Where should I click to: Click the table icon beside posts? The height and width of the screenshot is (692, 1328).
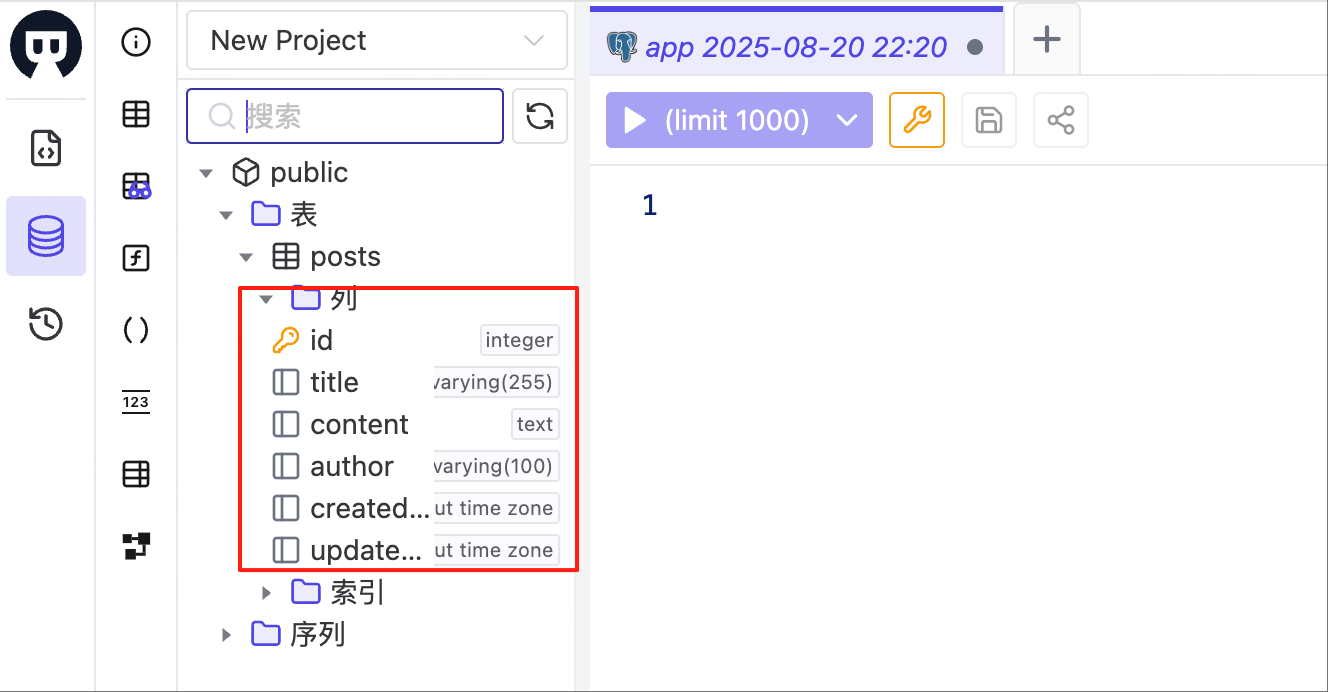pyautogui.click(x=286, y=257)
